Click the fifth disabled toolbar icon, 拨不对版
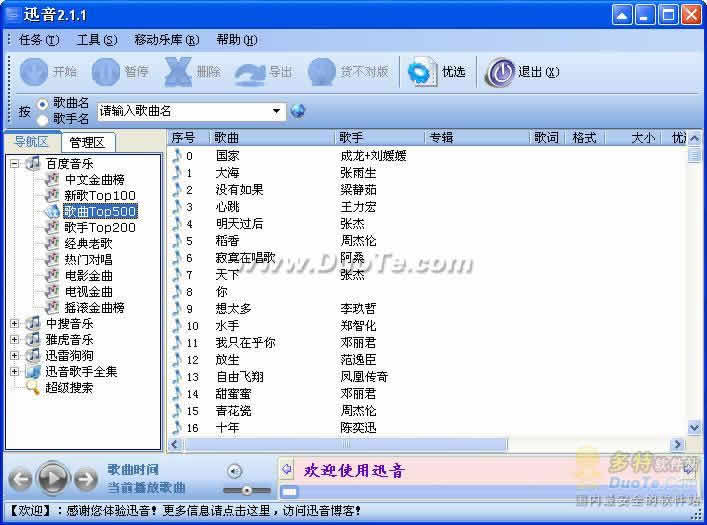The width and height of the screenshot is (707, 525). [322, 72]
